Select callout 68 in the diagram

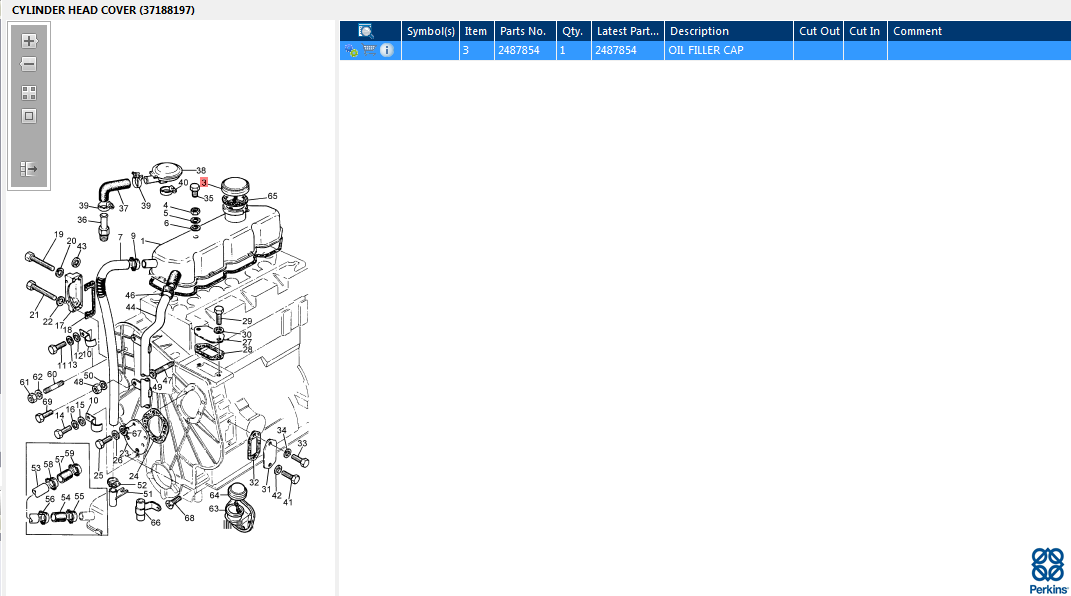coord(189,518)
